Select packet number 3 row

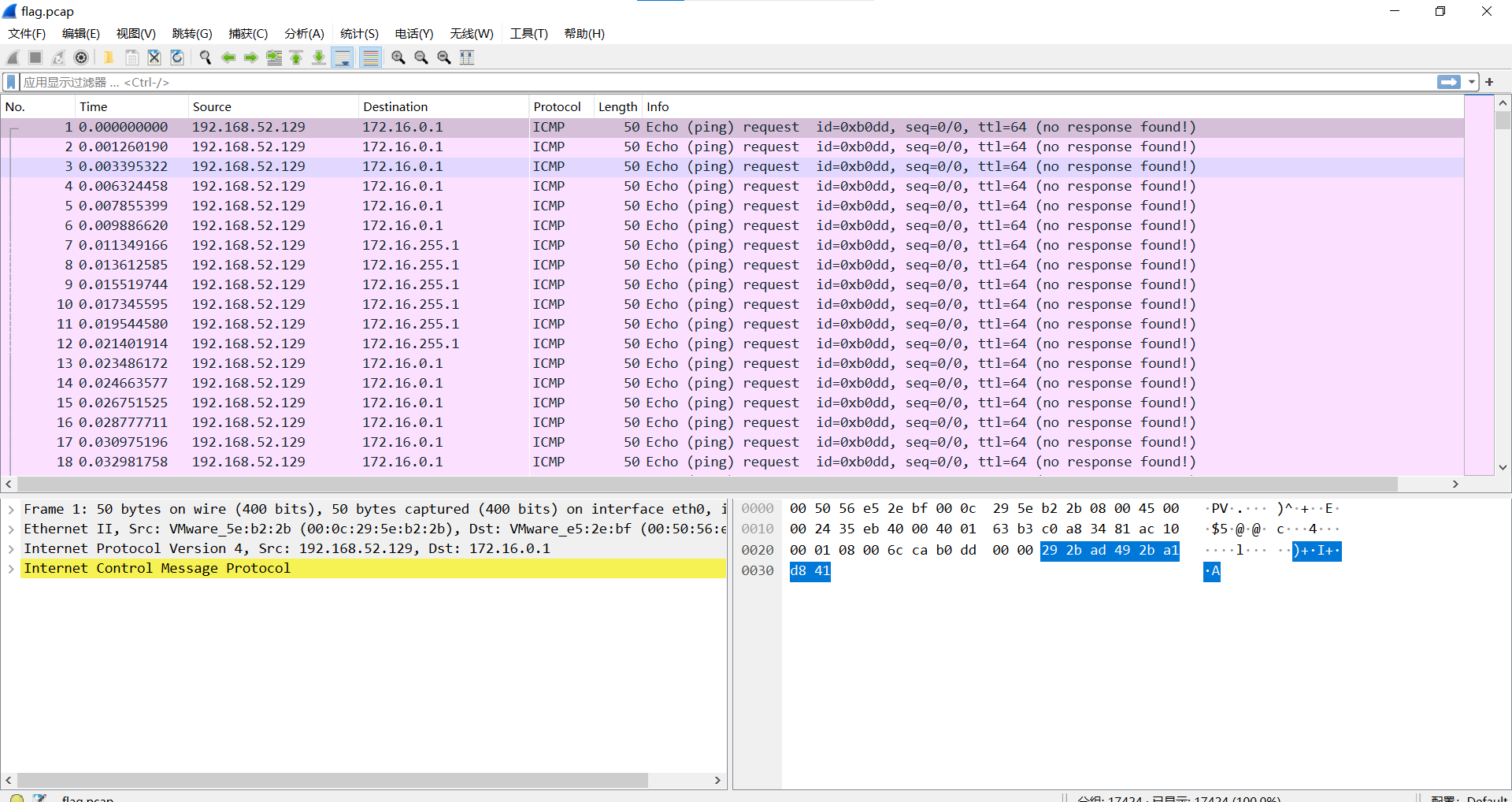(732, 166)
